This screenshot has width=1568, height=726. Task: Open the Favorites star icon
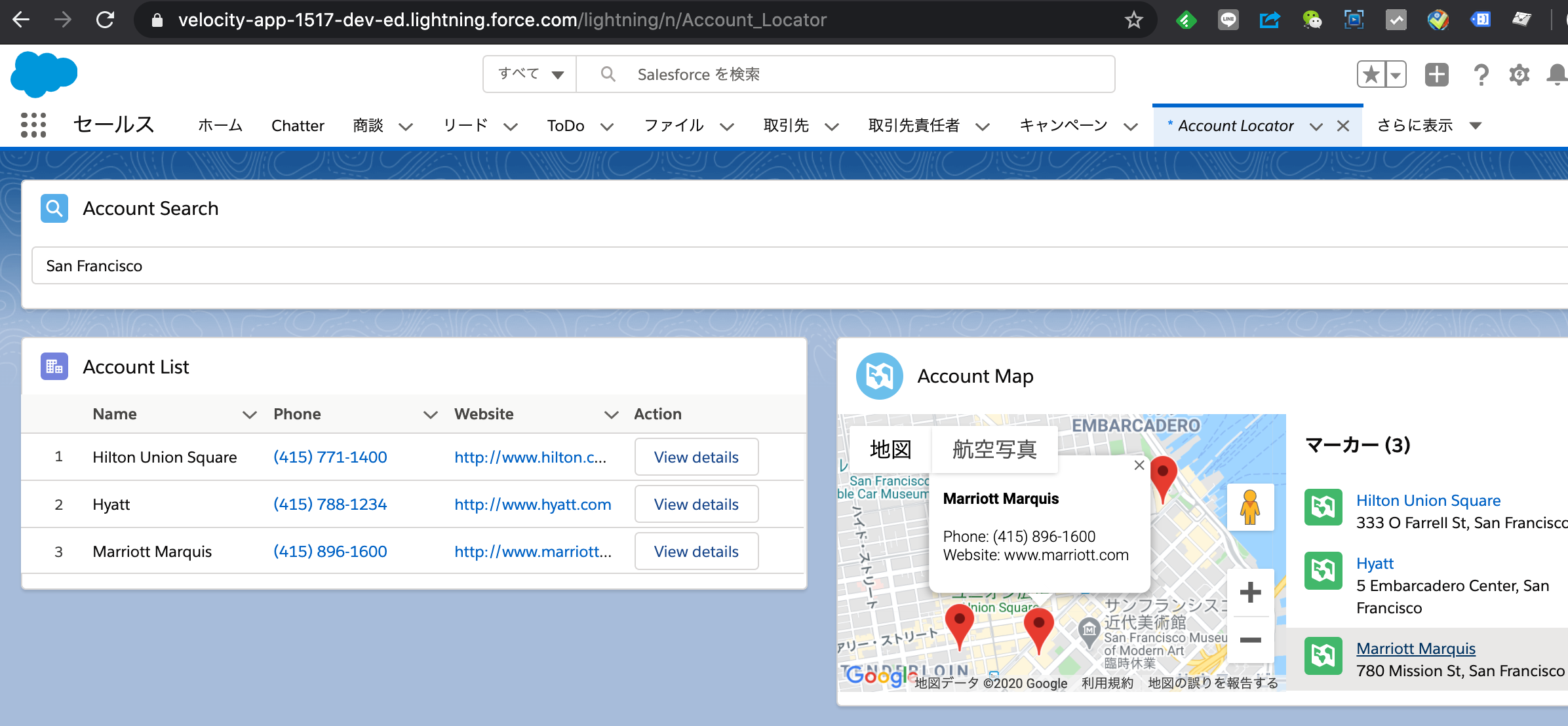(x=1371, y=74)
